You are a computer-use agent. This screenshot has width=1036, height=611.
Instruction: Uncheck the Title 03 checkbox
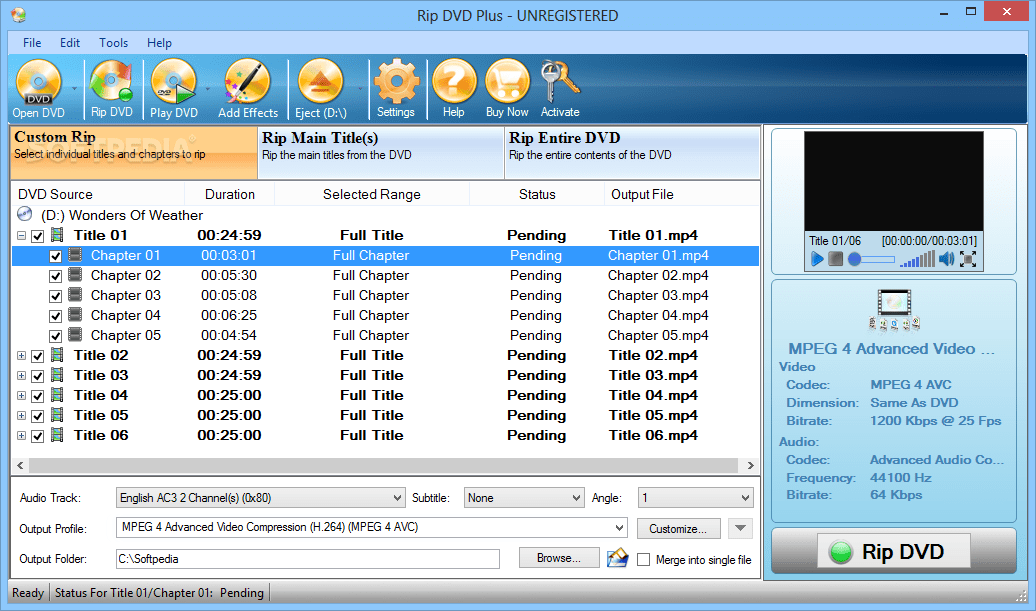coord(38,376)
